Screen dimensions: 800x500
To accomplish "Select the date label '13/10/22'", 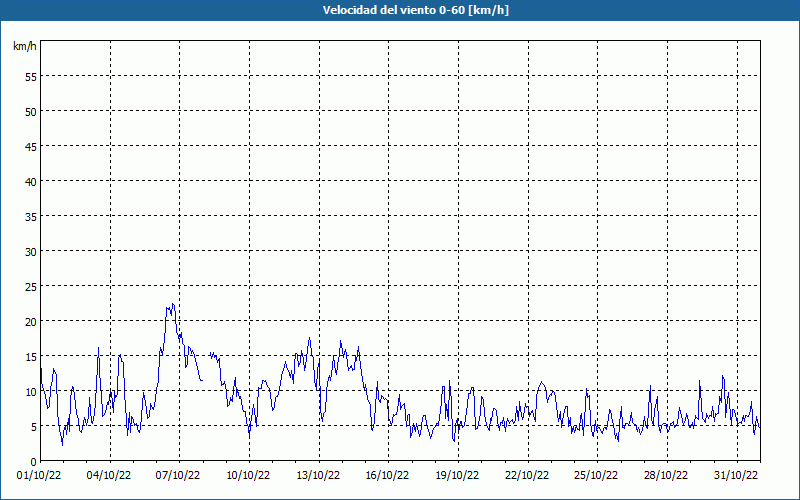I will pyautogui.click(x=318, y=476).
